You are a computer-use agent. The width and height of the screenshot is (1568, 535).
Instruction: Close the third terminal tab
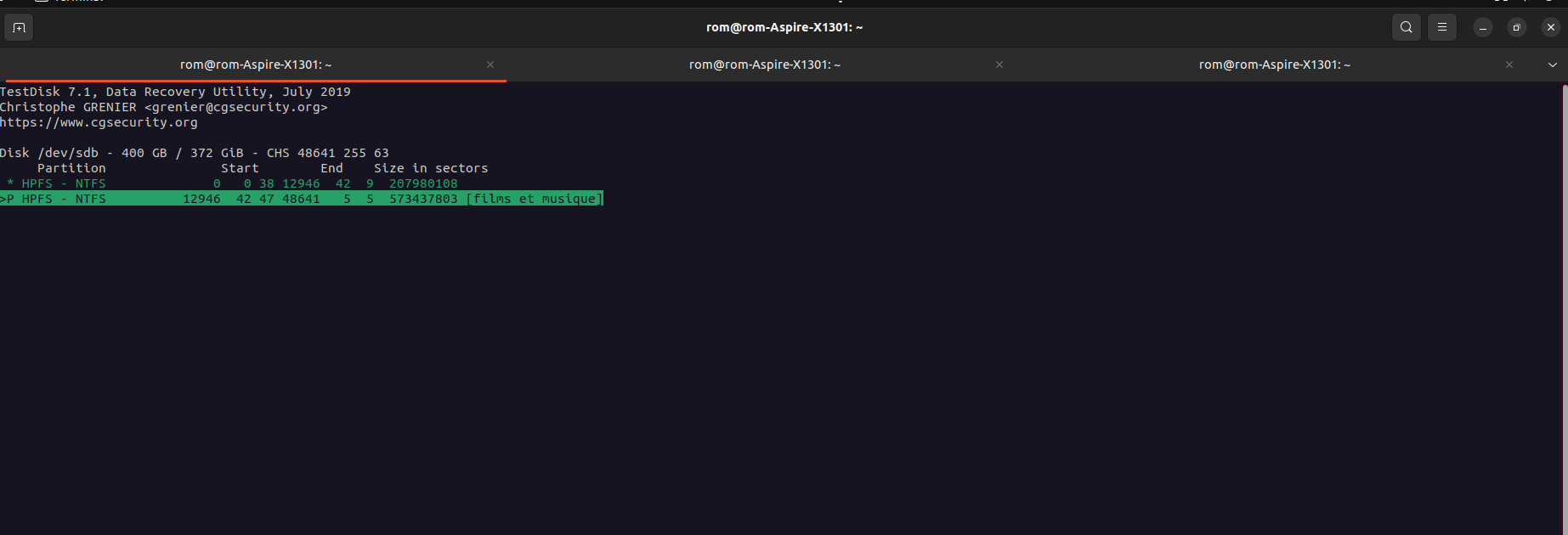1509,65
